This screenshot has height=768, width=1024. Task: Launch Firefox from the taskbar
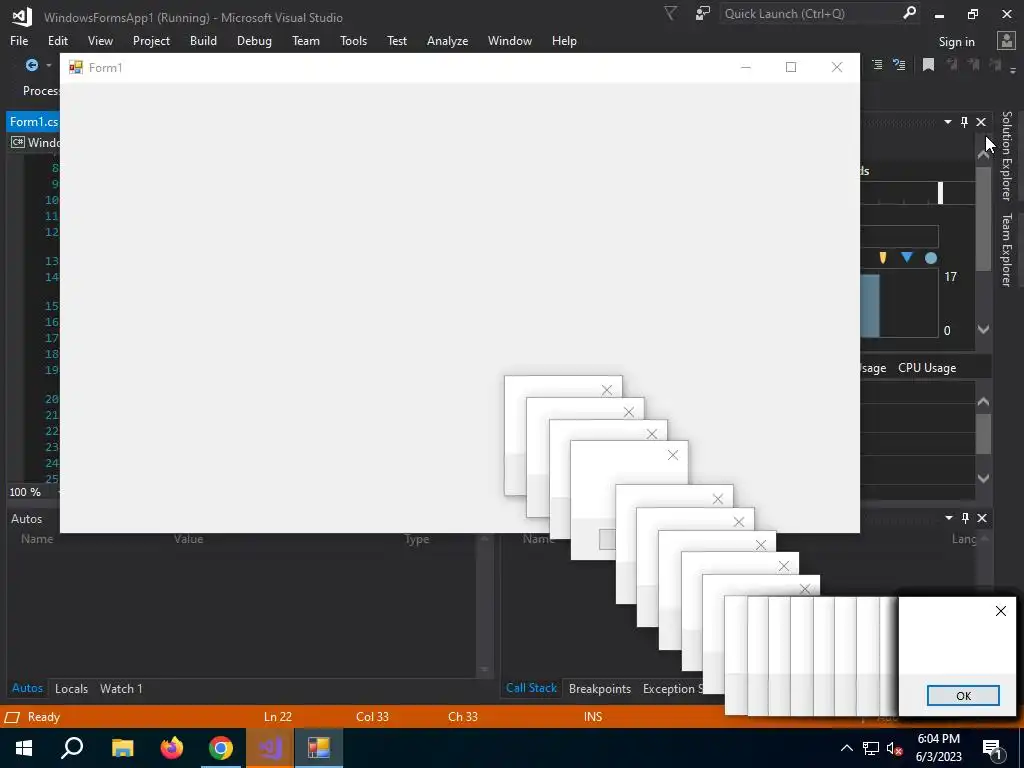pos(172,748)
